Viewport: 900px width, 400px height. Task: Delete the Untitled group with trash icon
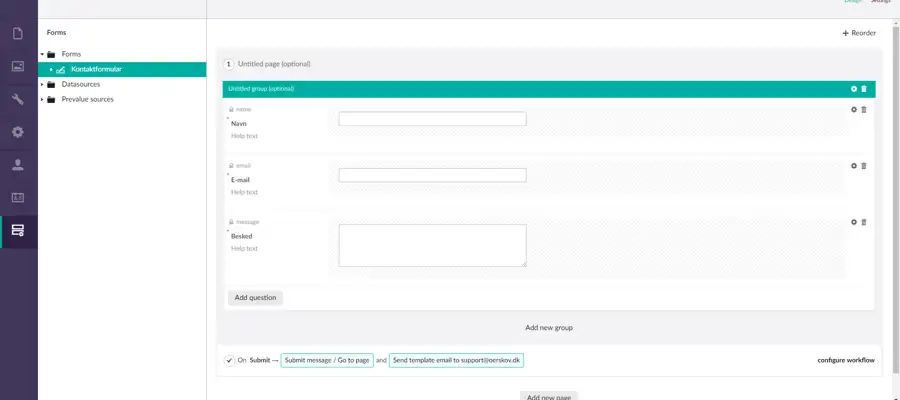[x=864, y=89]
